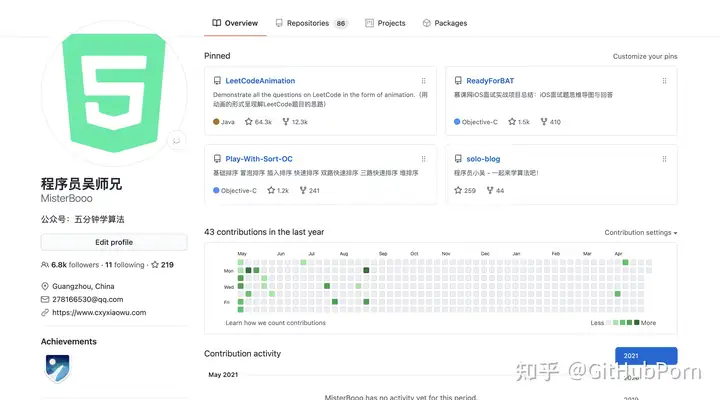Click the project board icon beside Projects
The height and width of the screenshot is (400, 720).
point(369,23)
